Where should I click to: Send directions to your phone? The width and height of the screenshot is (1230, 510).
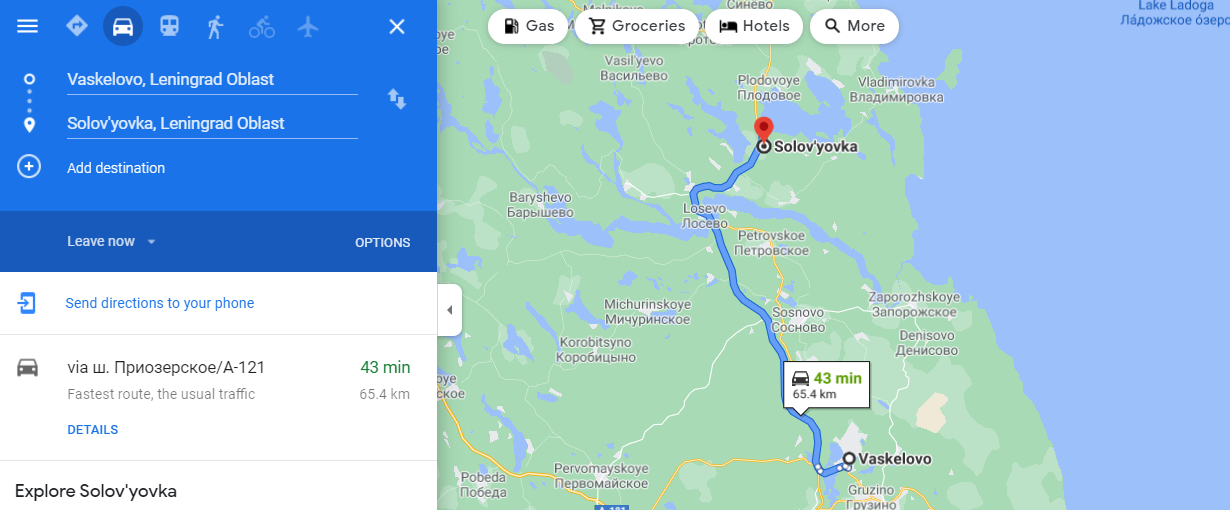pyautogui.click(x=160, y=303)
